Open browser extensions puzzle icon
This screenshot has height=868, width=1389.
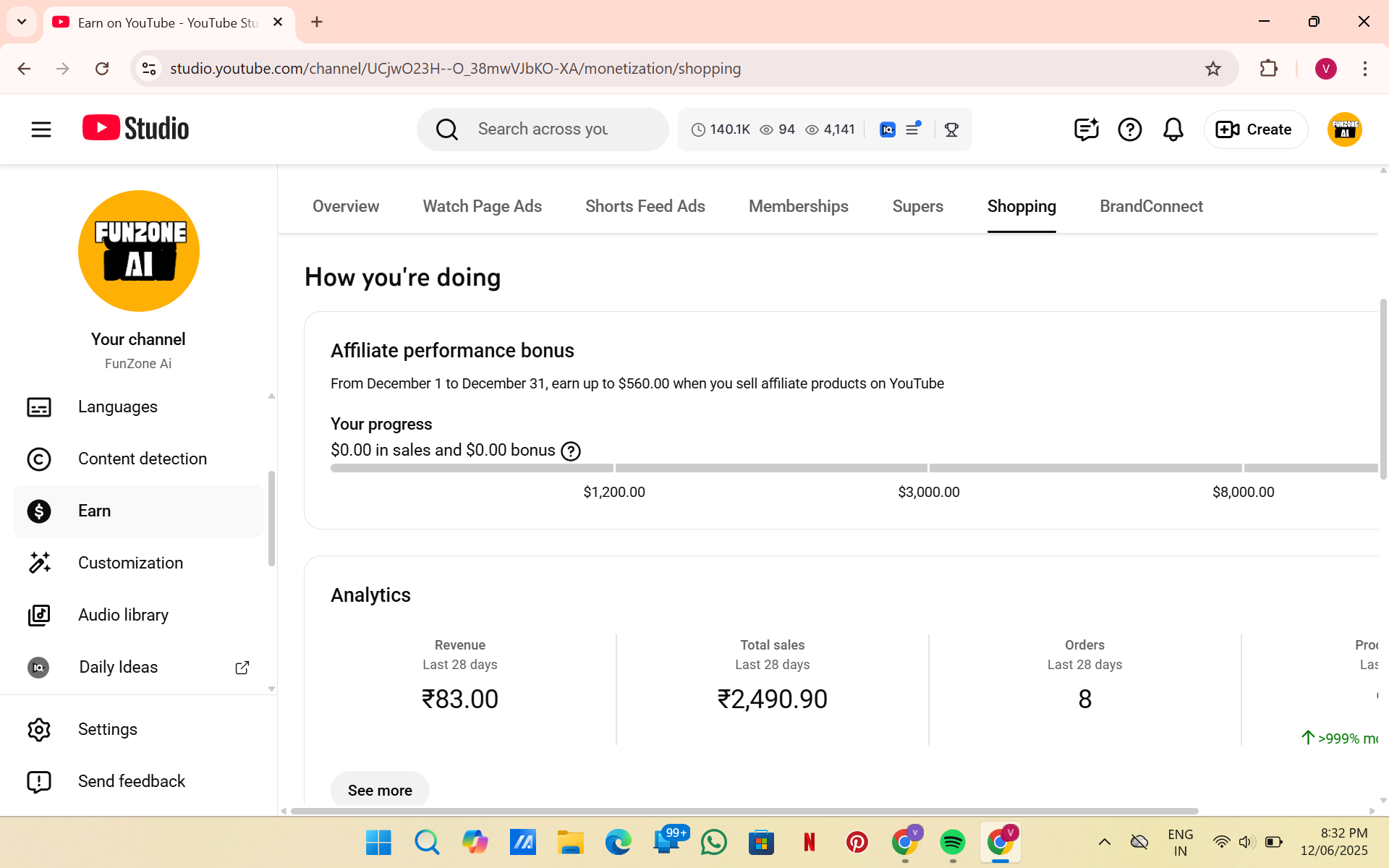[x=1268, y=69]
